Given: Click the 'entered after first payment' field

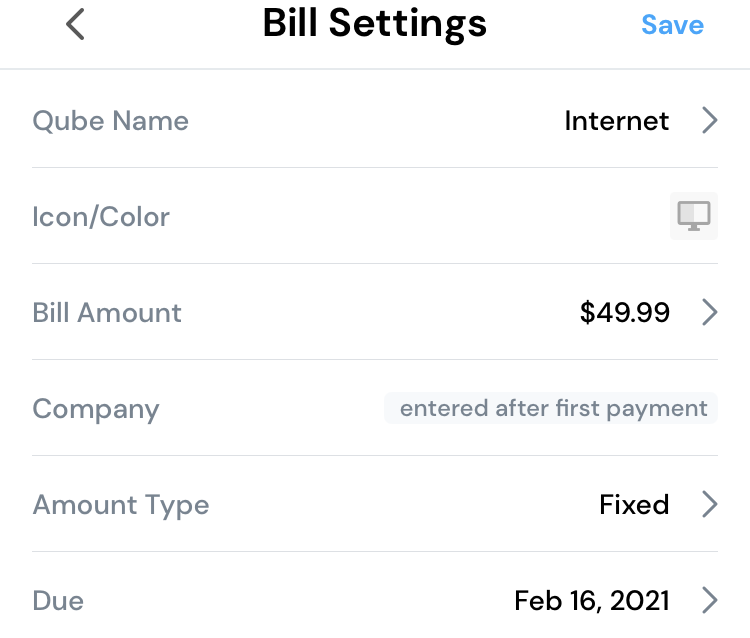Looking at the screenshot, I should pyautogui.click(x=552, y=408).
